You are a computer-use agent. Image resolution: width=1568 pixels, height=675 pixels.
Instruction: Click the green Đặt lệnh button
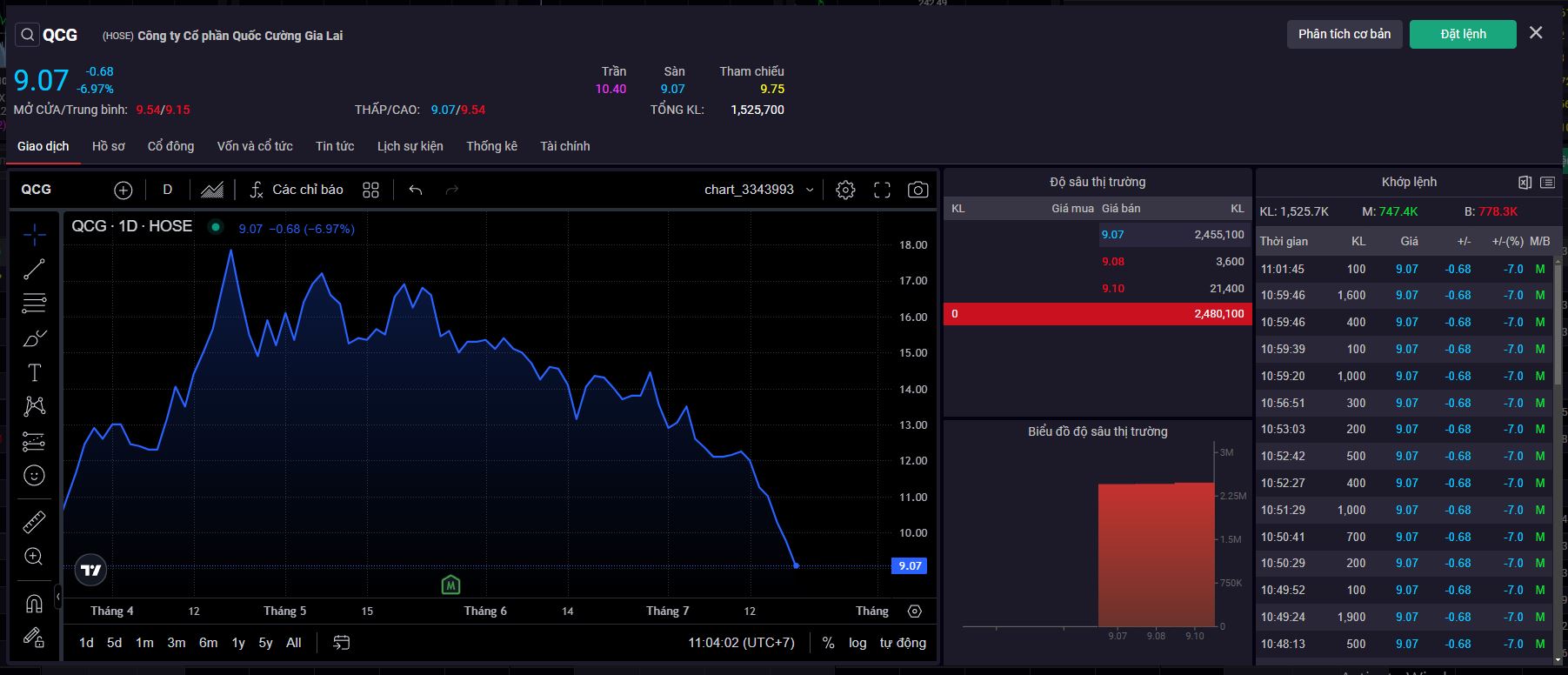(x=1463, y=34)
